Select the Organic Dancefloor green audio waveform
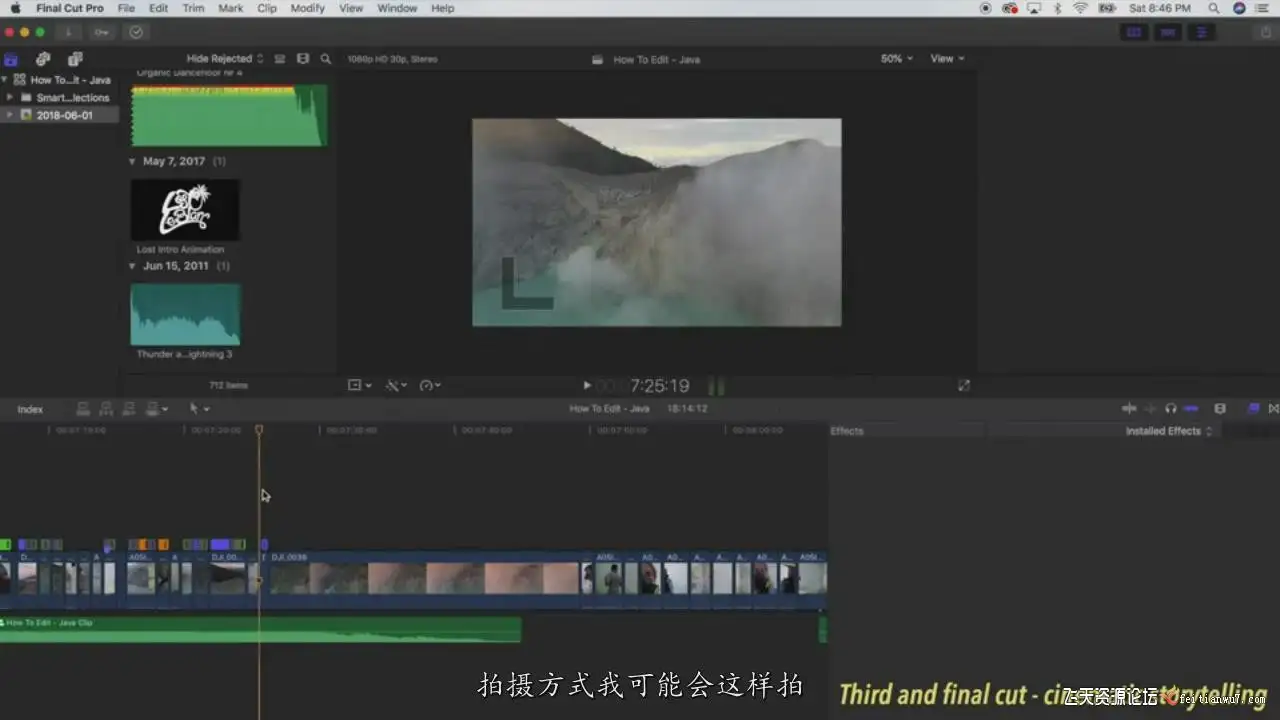The width and height of the screenshot is (1280, 720). pos(229,115)
